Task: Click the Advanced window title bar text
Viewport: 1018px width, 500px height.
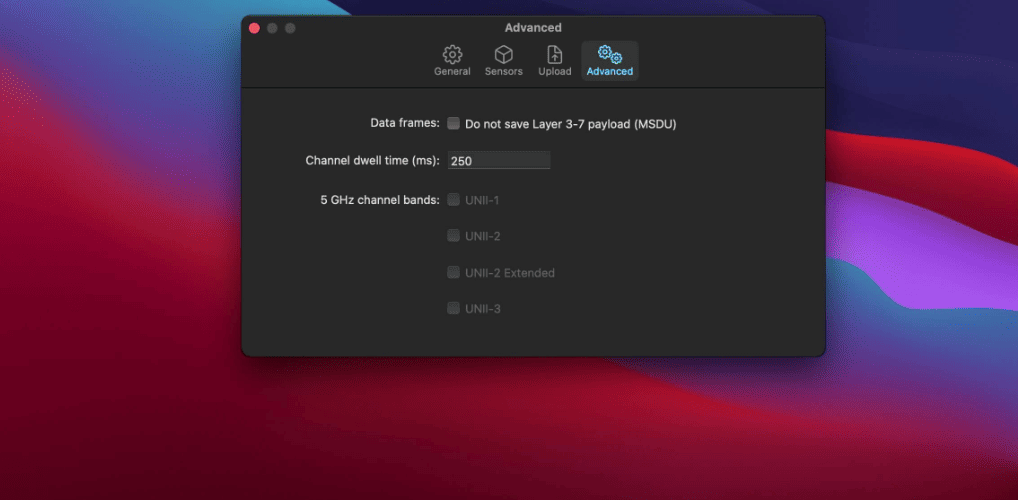Action: (x=533, y=28)
